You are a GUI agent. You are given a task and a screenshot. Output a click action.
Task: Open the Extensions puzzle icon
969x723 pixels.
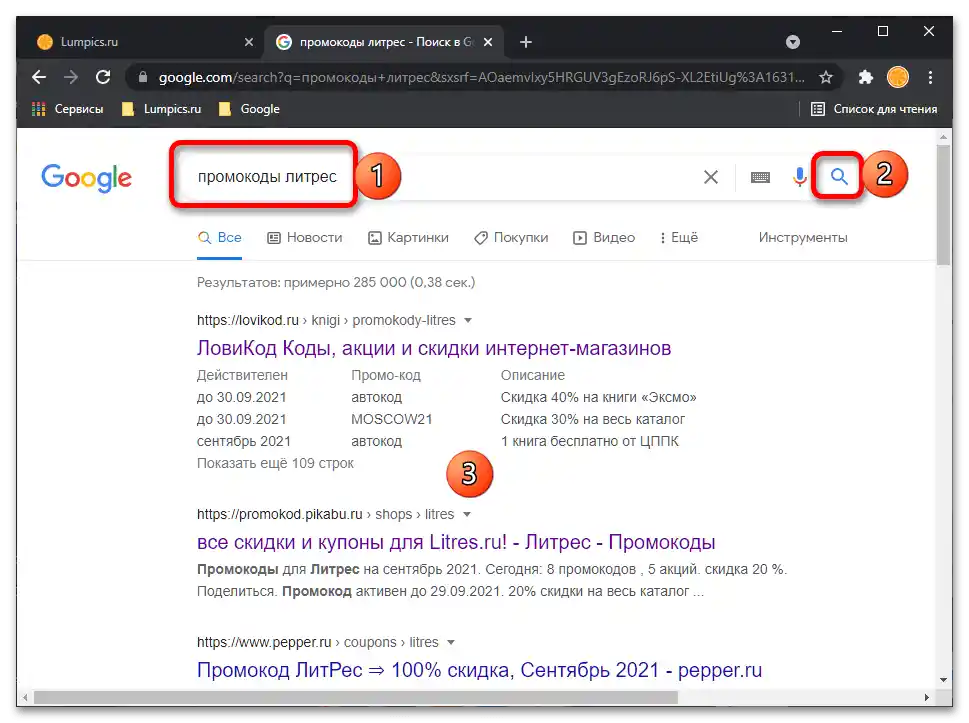865,77
